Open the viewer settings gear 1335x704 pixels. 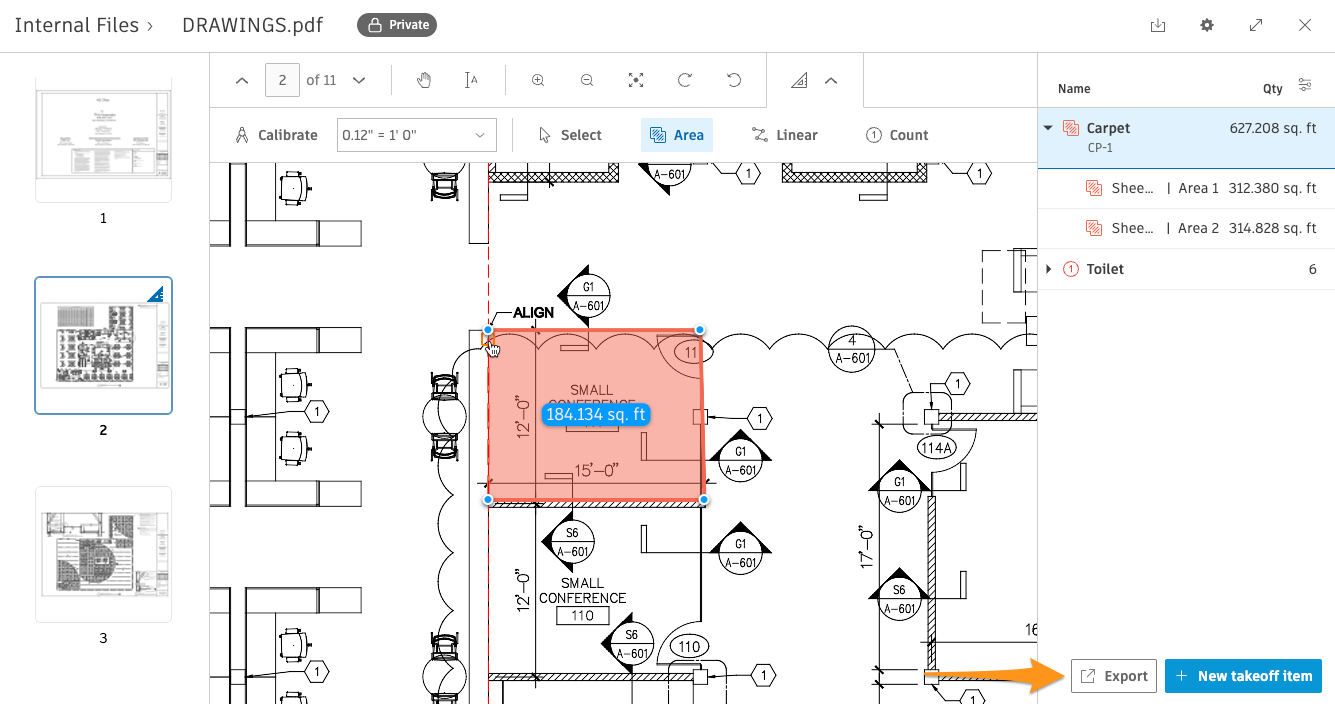(1207, 25)
